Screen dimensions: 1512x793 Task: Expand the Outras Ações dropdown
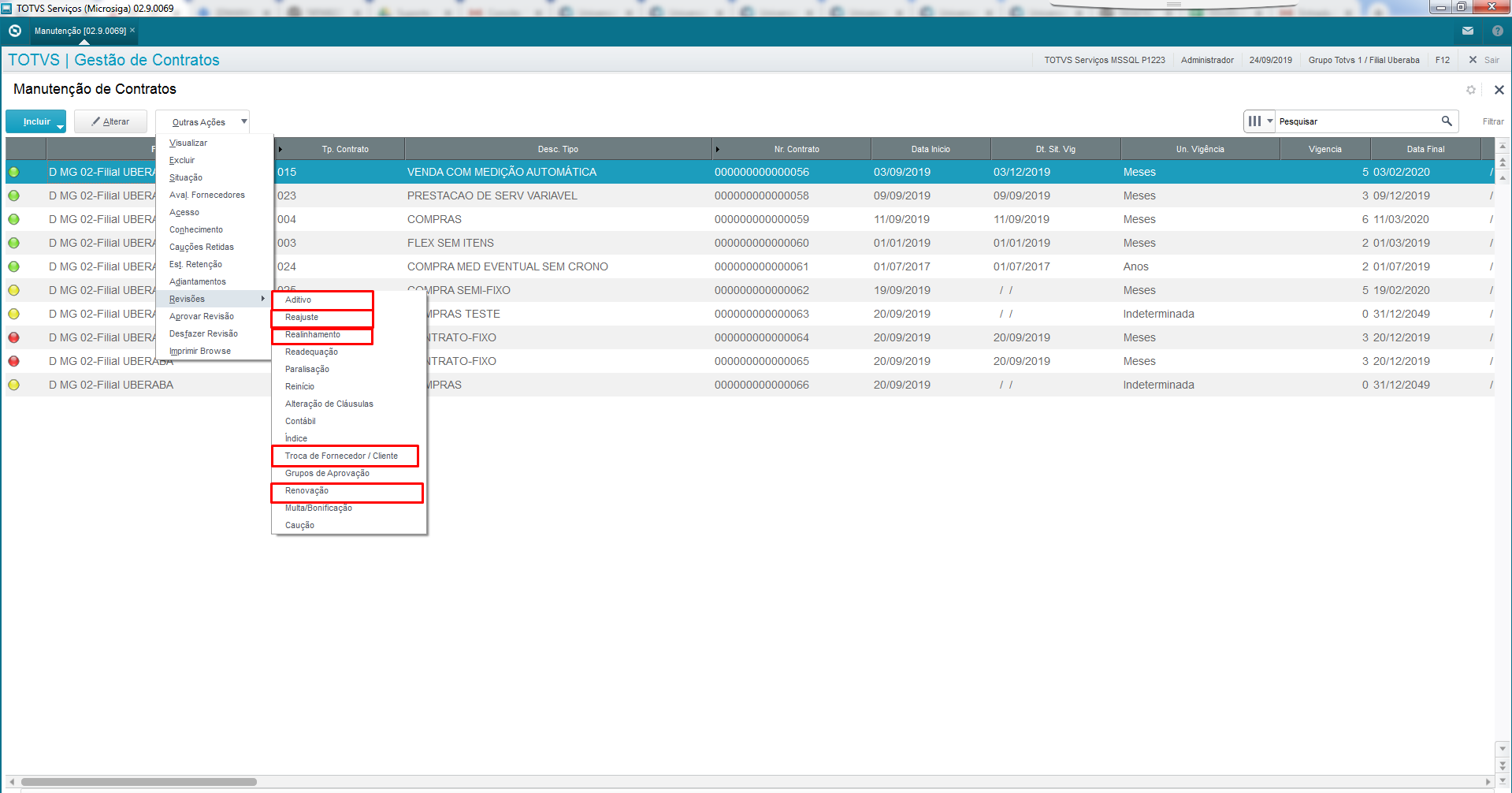point(202,122)
